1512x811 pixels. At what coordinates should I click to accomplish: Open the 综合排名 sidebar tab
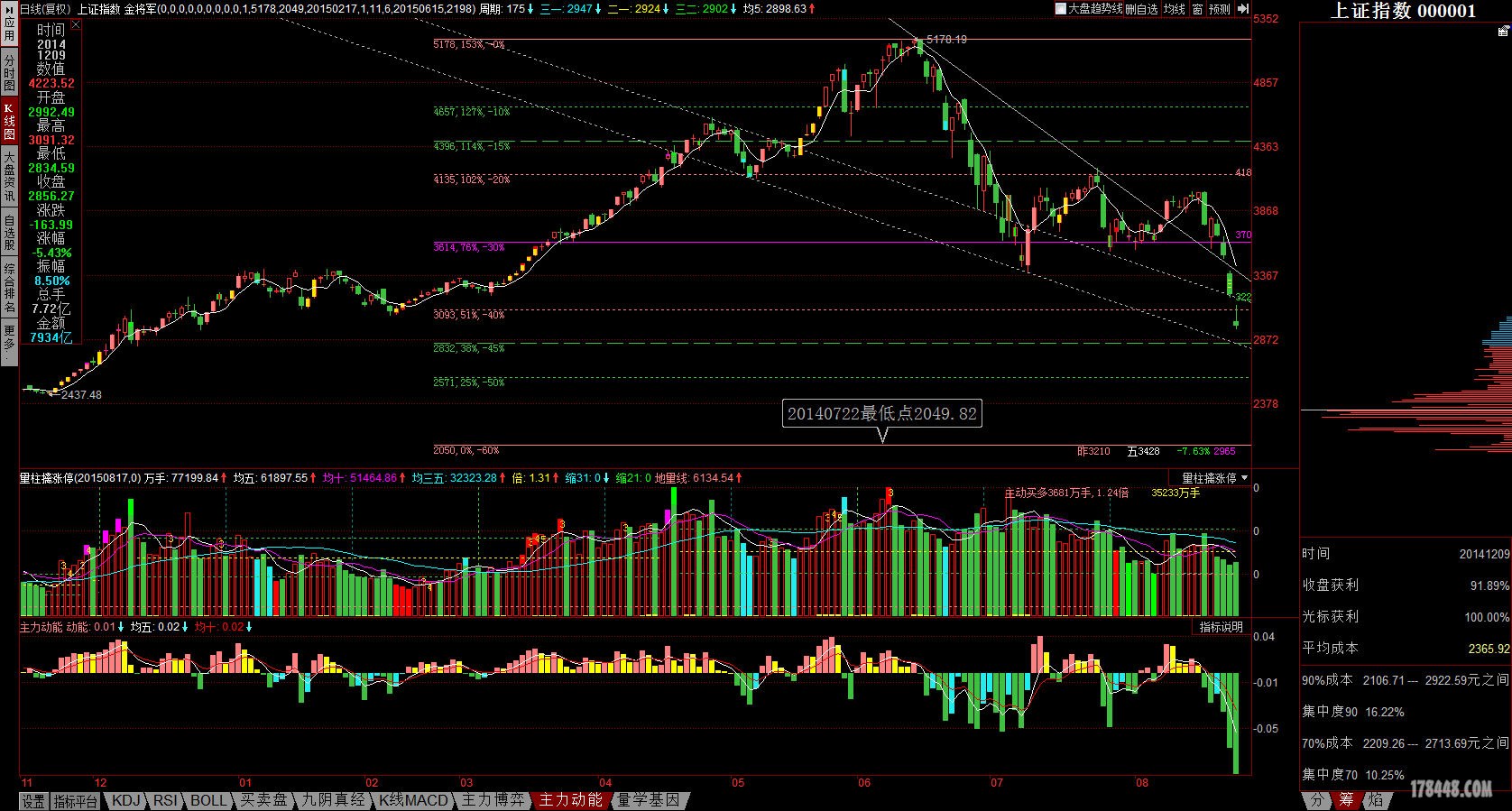(x=9, y=287)
